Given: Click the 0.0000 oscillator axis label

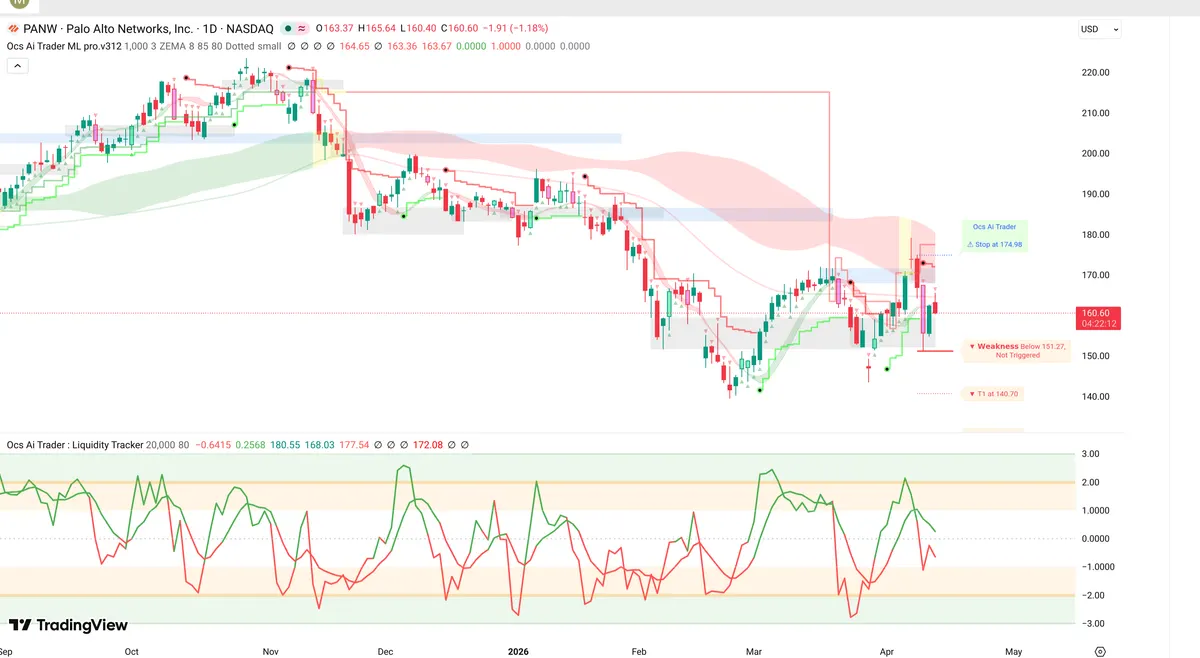Looking at the screenshot, I should pyautogui.click(x=1096, y=538).
